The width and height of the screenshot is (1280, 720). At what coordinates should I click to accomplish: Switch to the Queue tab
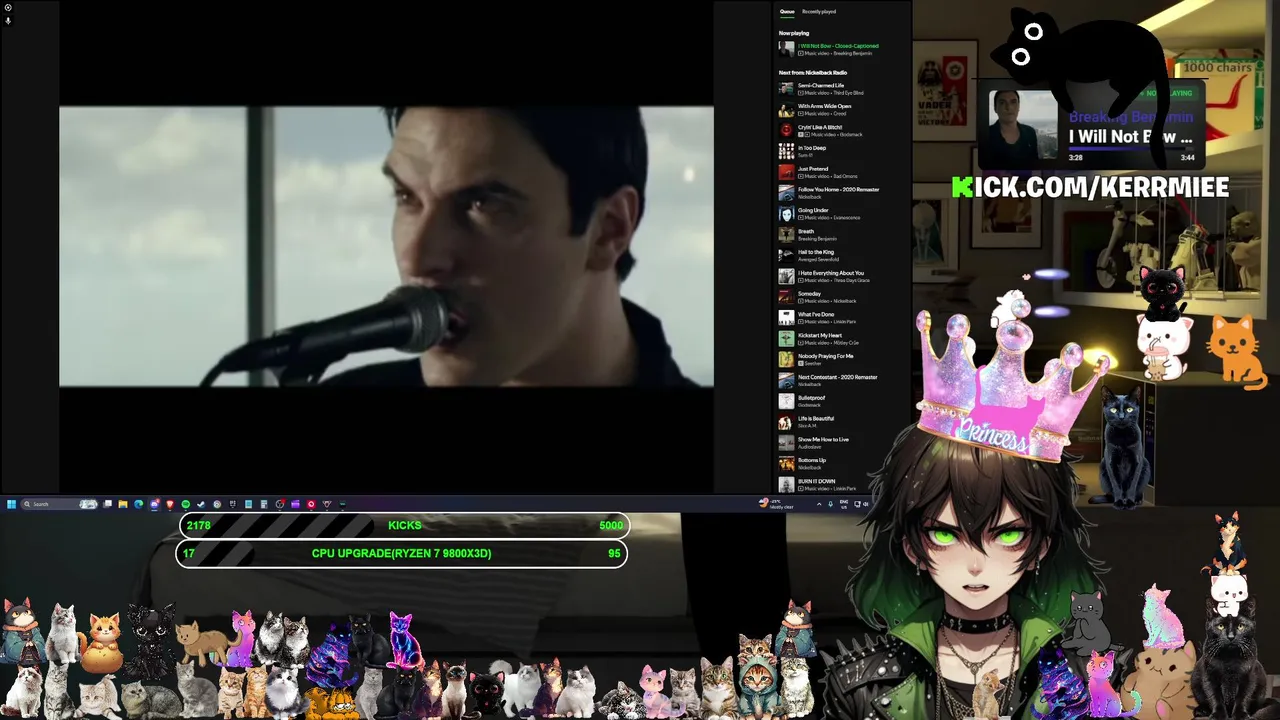[787, 12]
